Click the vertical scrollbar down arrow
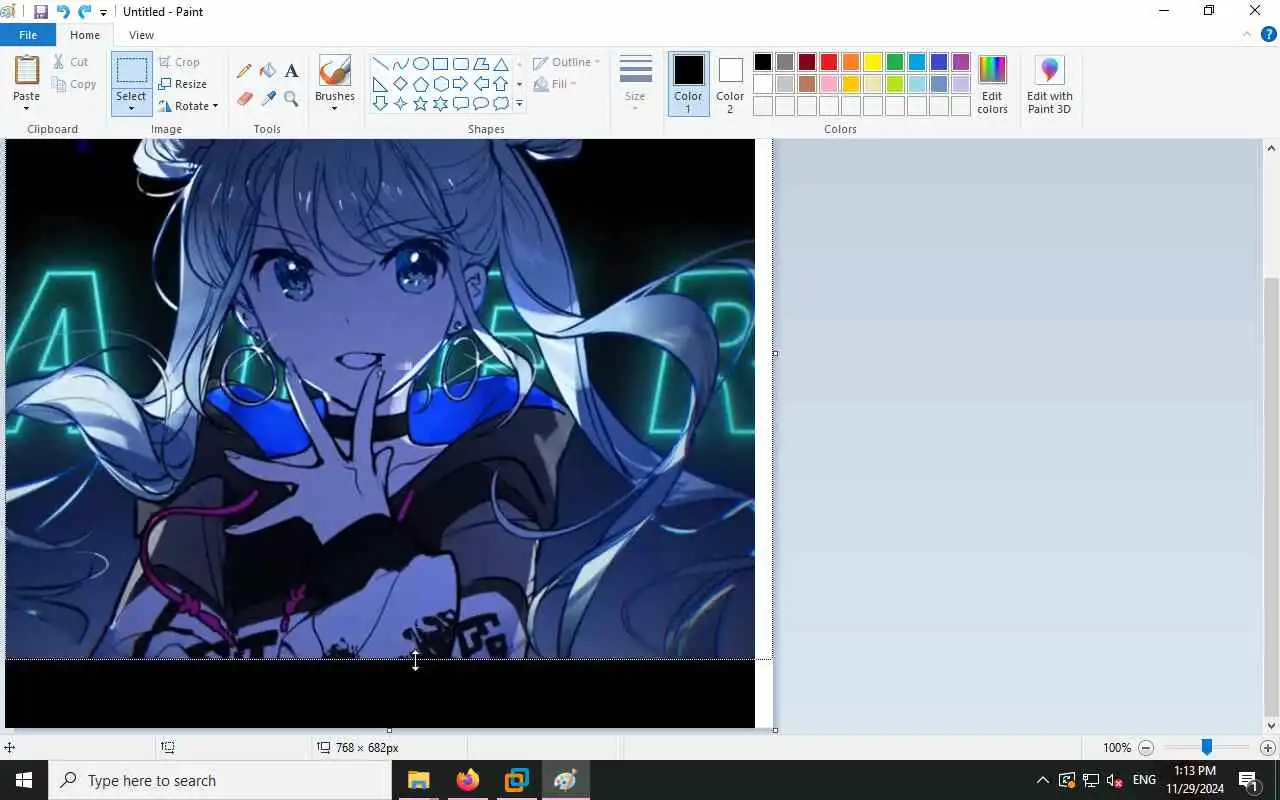Image resolution: width=1280 pixels, height=800 pixels. pyautogui.click(x=1271, y=727)
